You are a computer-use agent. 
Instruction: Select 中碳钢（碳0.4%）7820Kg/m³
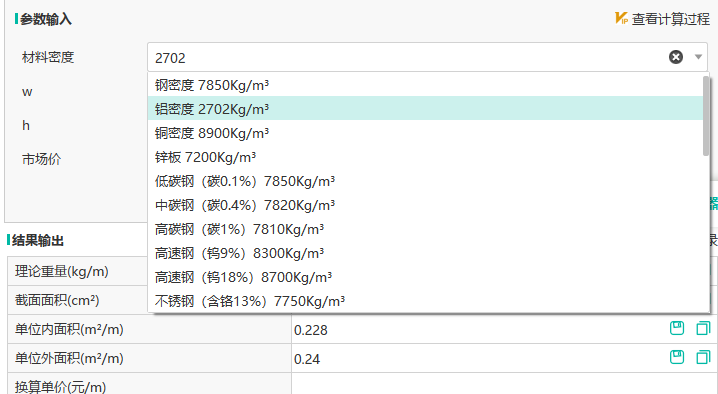[x=425, y=205]
